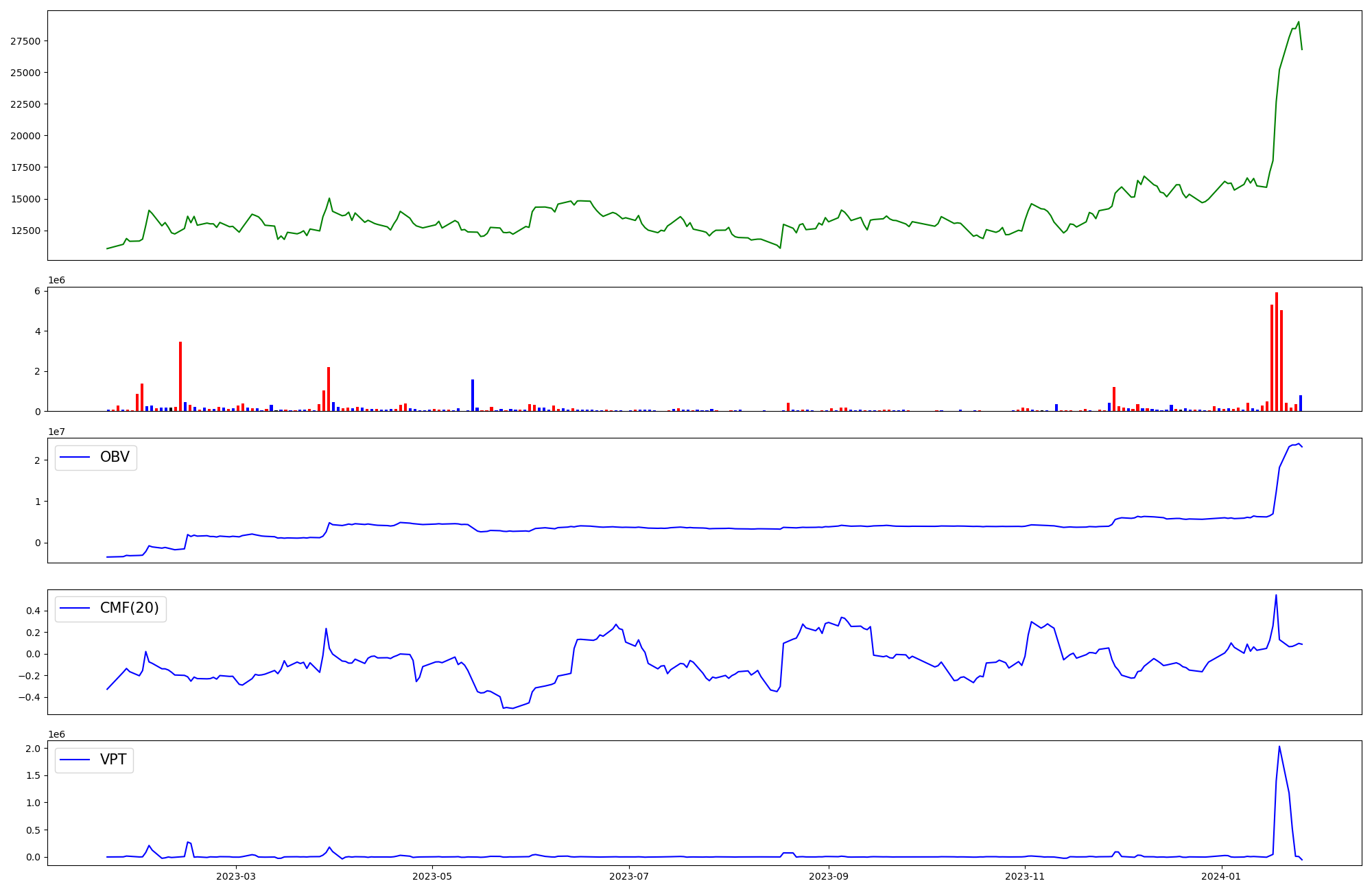This screenshot has width=1372, height=892.
Task: Select the 2023-07 x-axis date label
Action: click(x=629, y=876)
